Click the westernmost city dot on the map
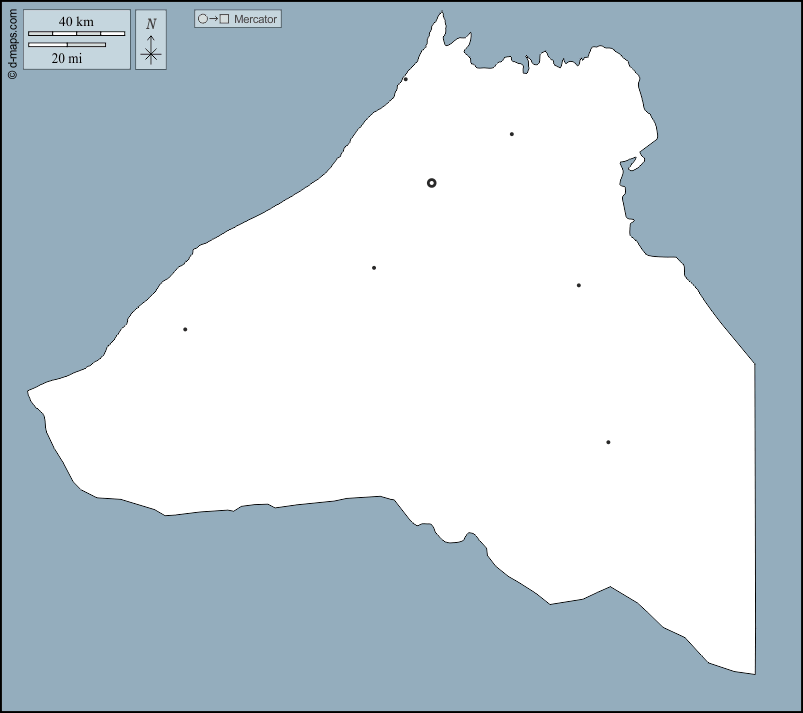 pos(185,329)
